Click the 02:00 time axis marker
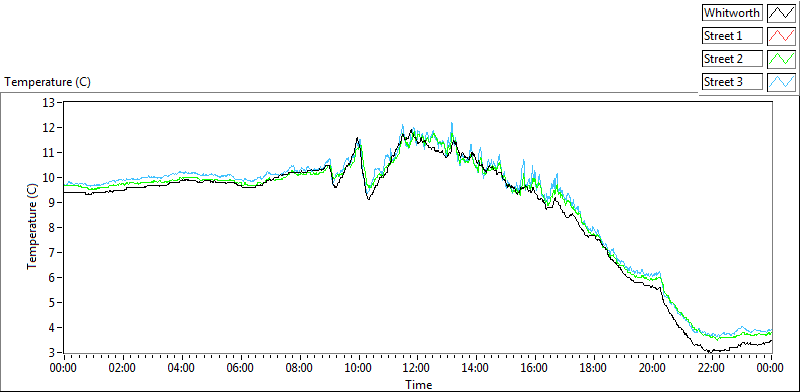800x392 pixels. pos(123,368)
